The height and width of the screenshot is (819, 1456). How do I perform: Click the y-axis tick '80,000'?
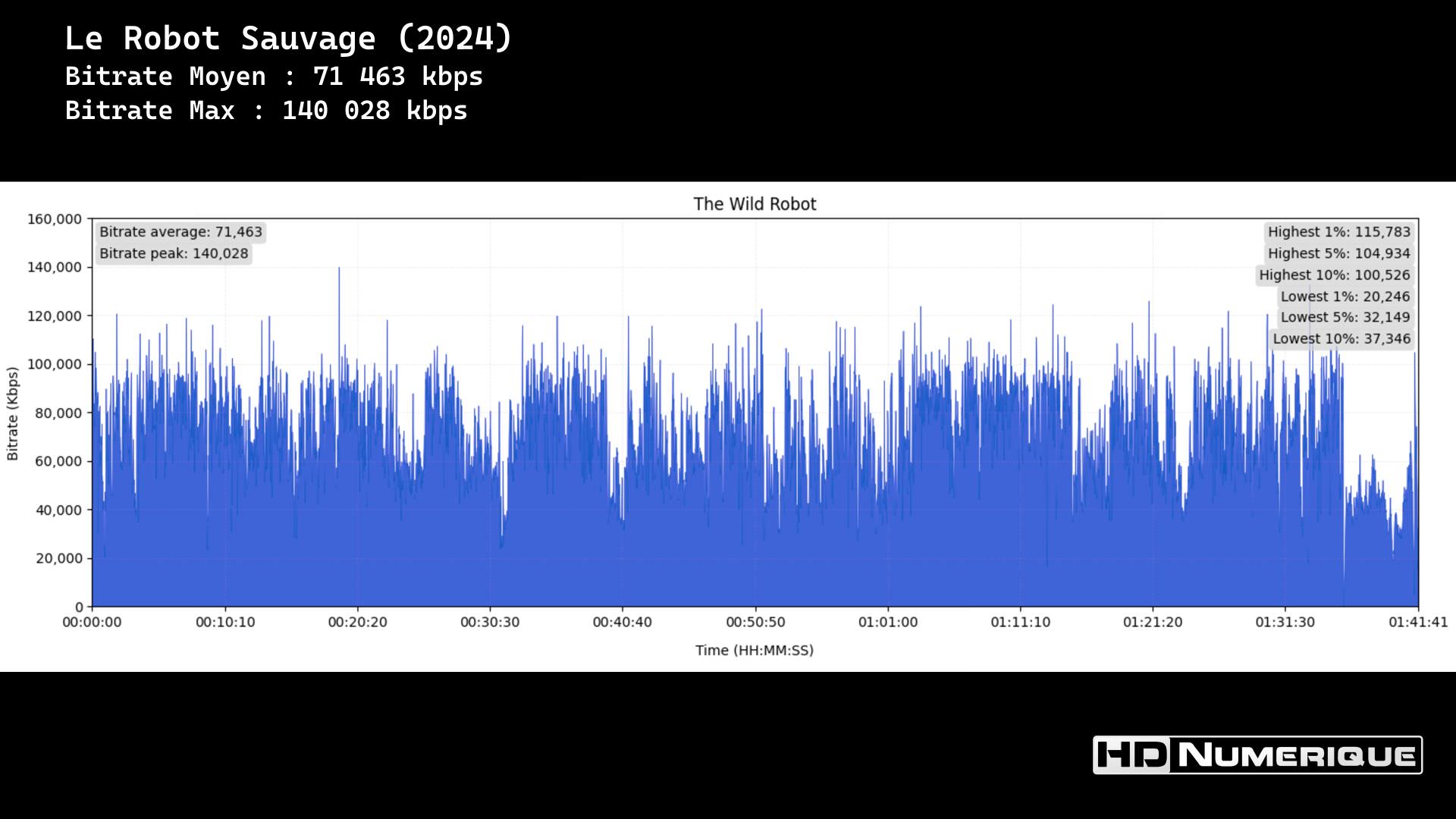coord(58,413)
